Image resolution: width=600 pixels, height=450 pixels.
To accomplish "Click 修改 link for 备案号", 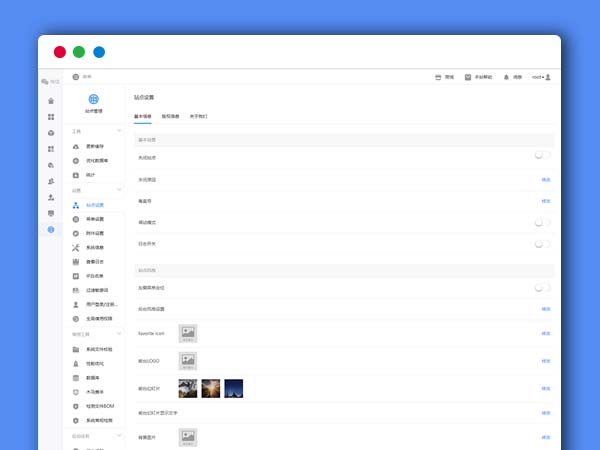I will coord(545,201).
